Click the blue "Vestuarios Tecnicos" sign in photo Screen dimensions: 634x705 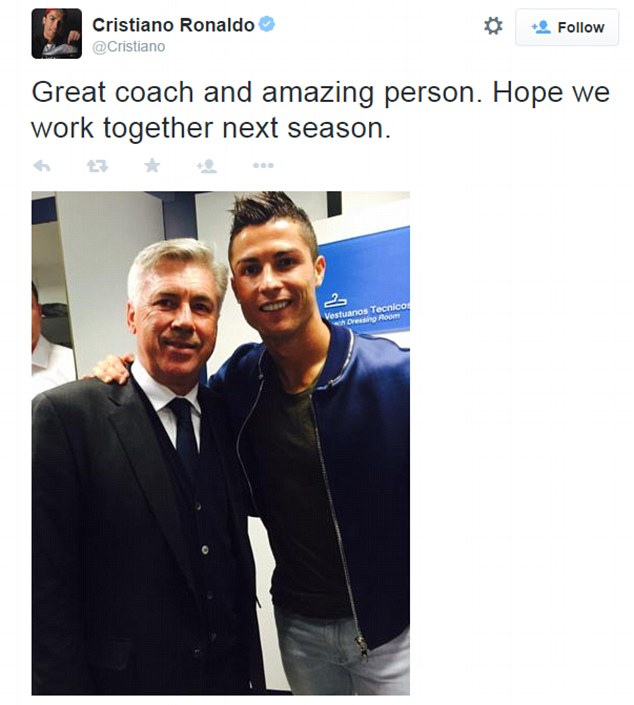(x=364, y=291)
